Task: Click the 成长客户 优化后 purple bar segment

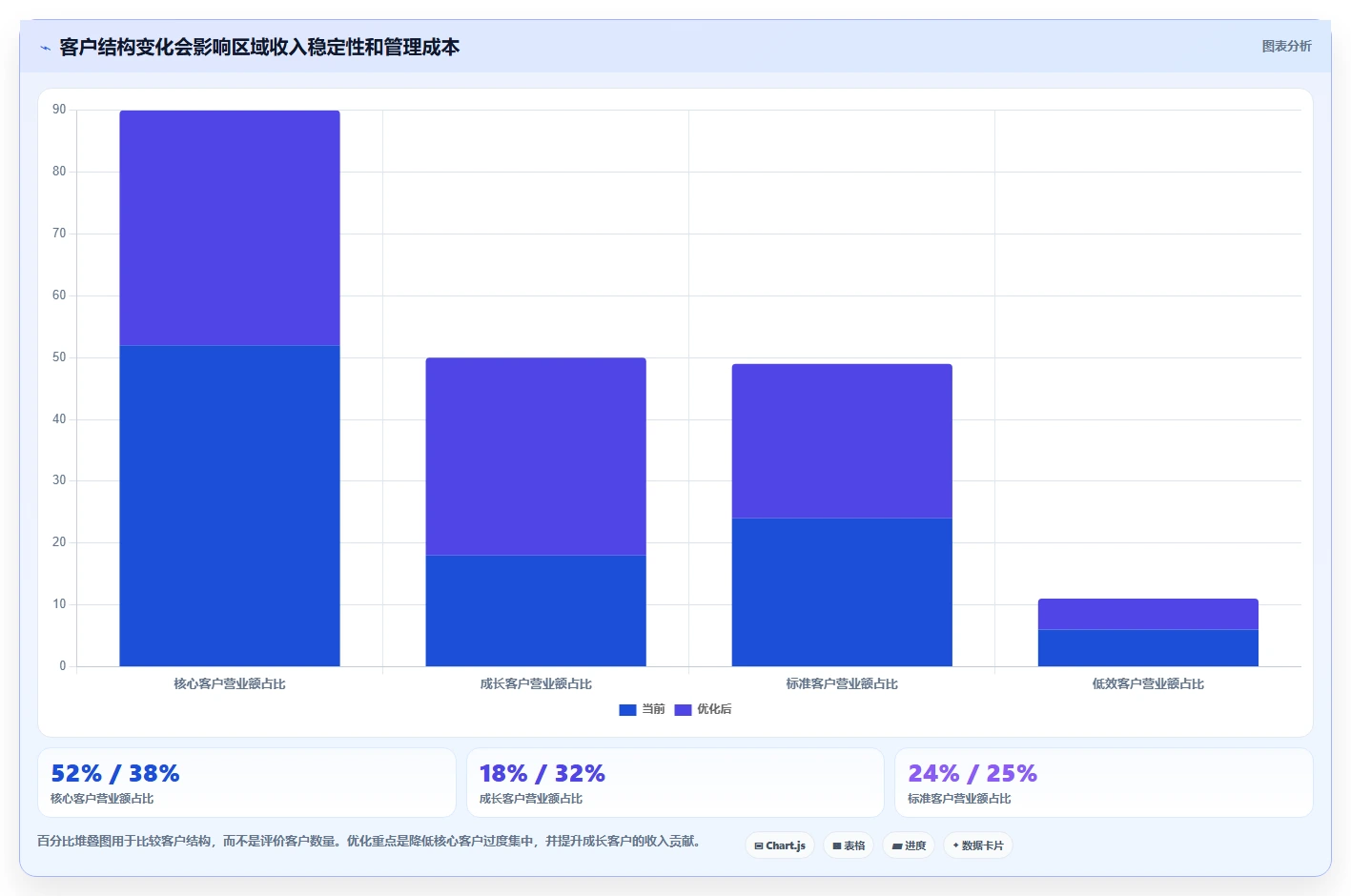Action: [x=536, y=457]
